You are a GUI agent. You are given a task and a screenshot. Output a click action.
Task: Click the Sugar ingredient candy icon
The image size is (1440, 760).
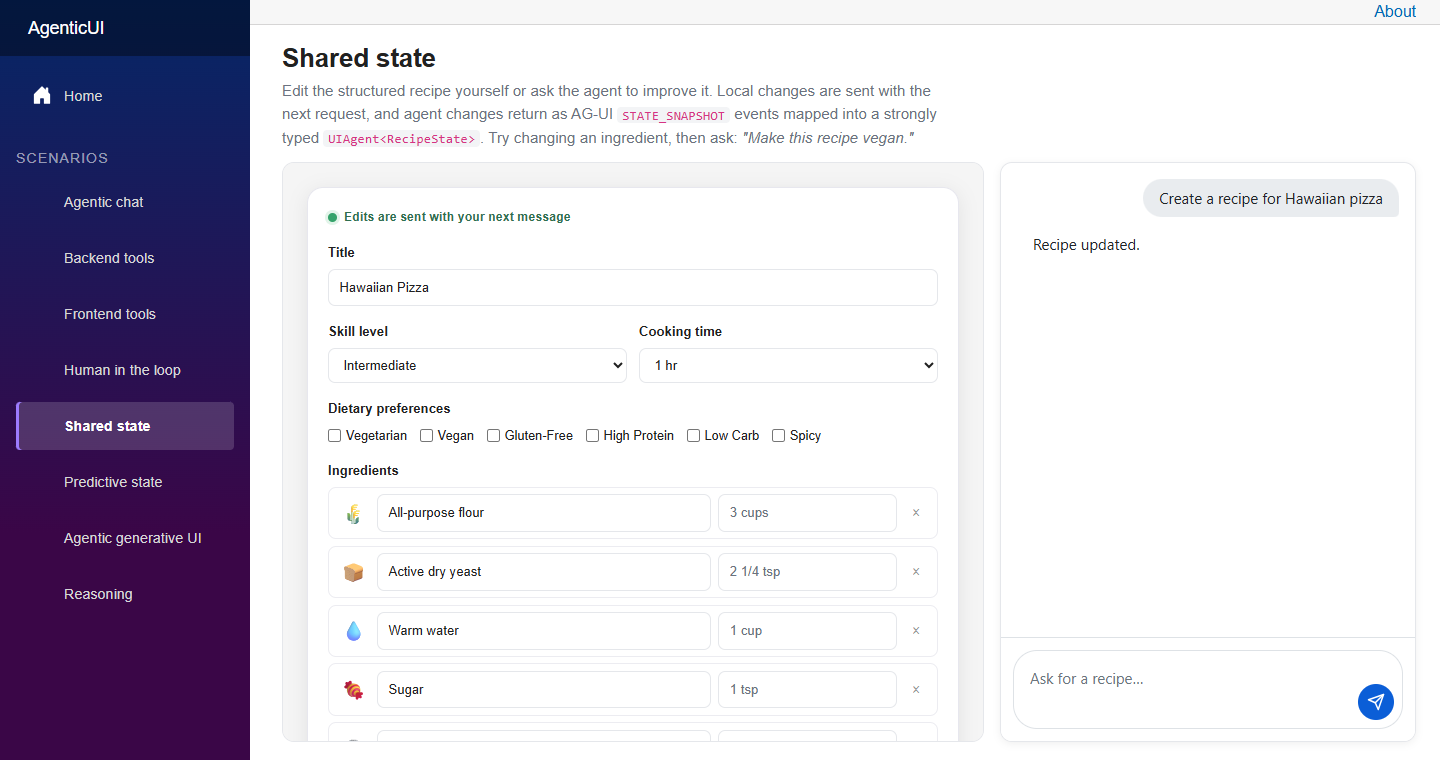(353, 690)
